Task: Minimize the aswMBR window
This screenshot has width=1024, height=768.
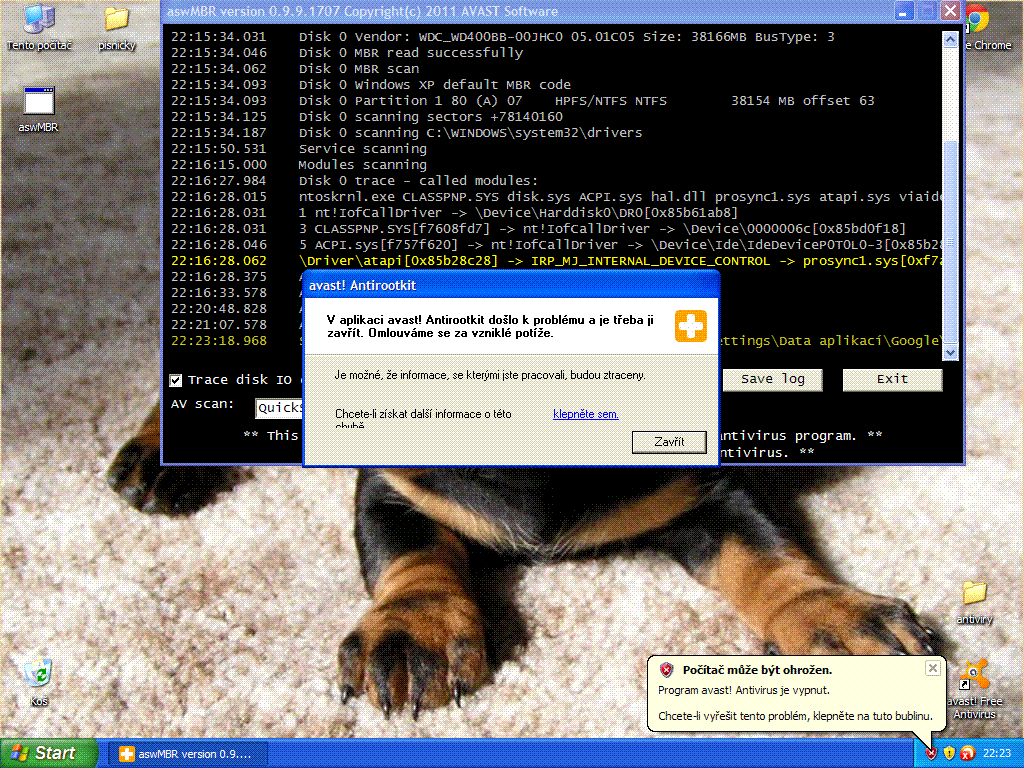Action: point(903,12)
